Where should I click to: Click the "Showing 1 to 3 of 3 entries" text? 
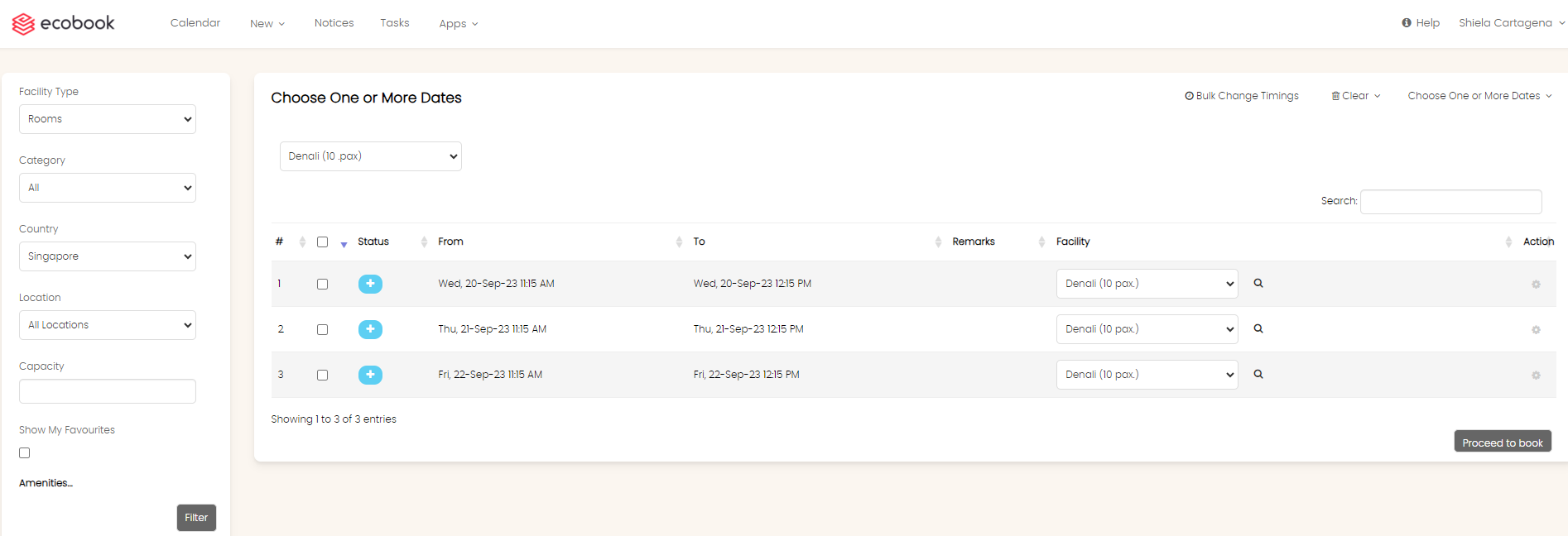(334, 419)
